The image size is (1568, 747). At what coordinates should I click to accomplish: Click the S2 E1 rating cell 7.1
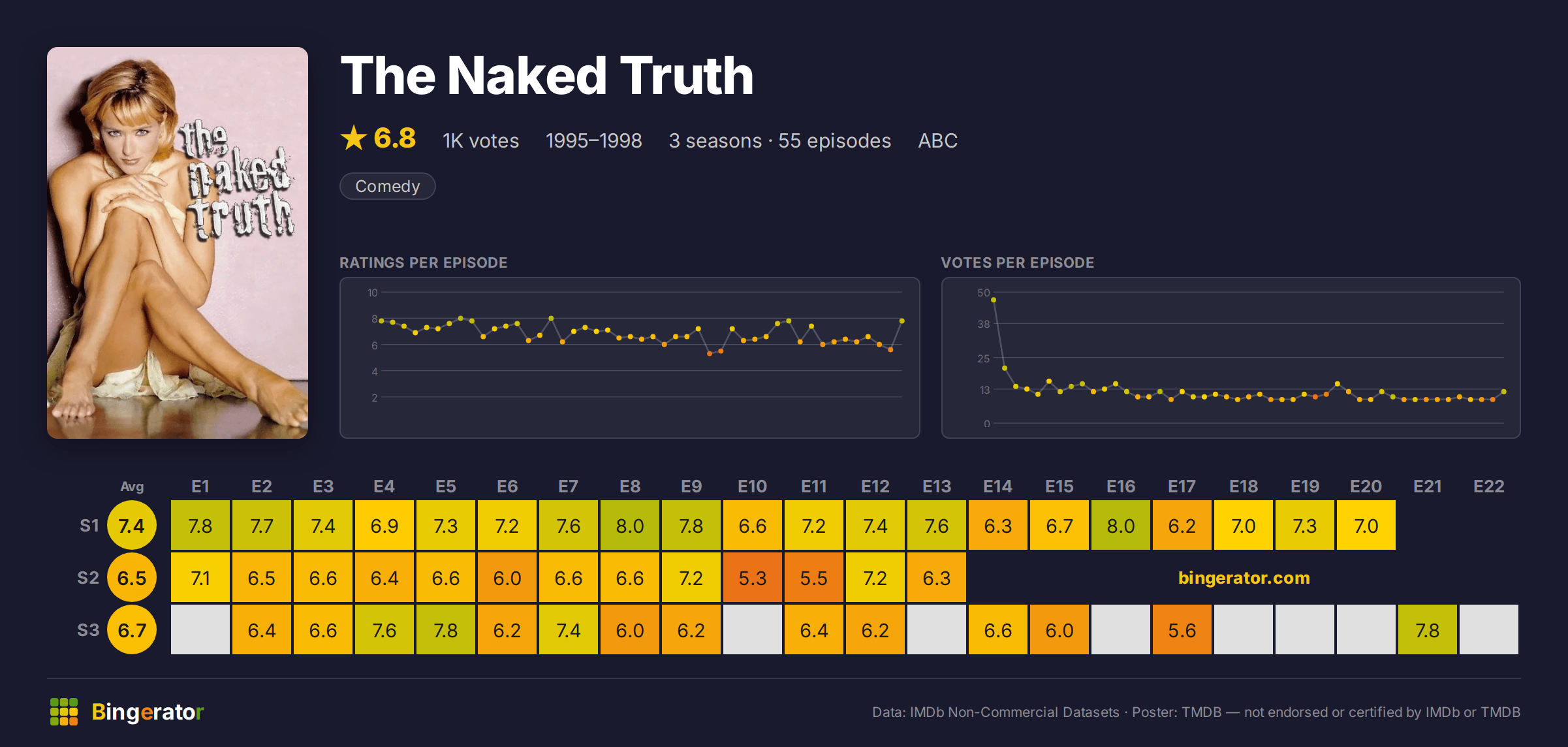coord(200,578)
